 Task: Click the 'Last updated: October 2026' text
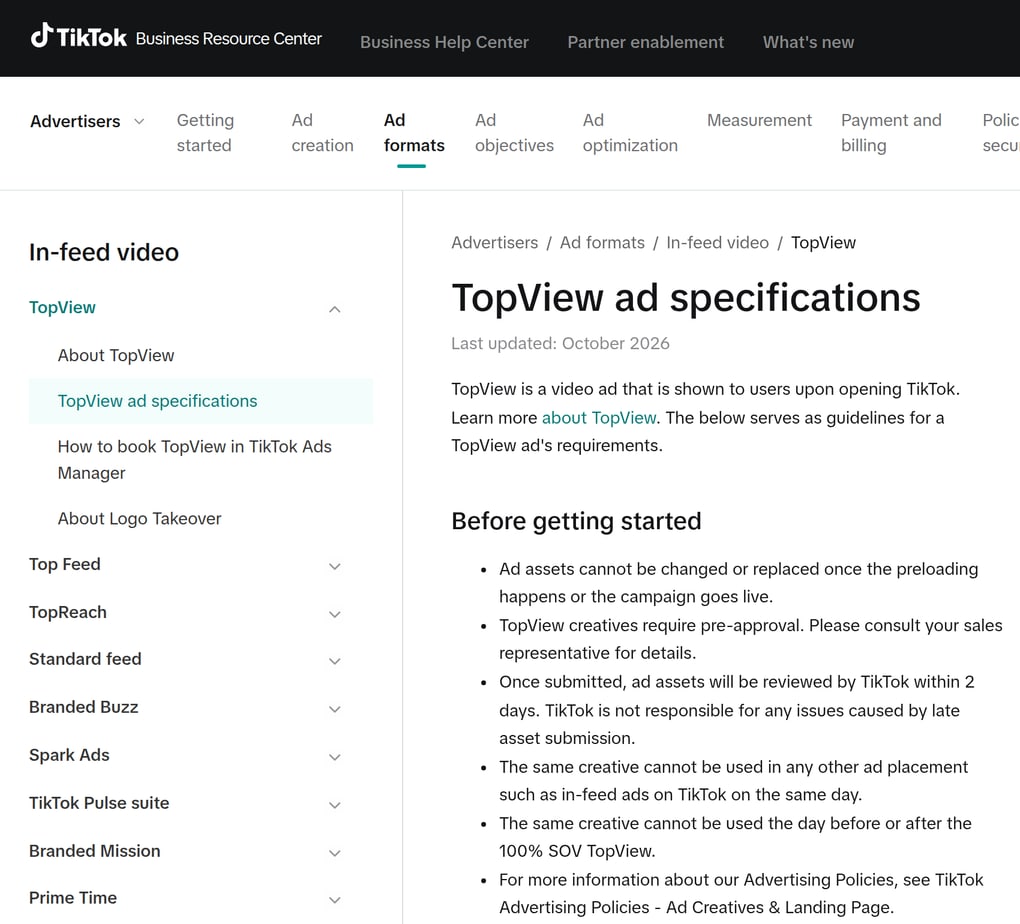click(x=560, y=344)
